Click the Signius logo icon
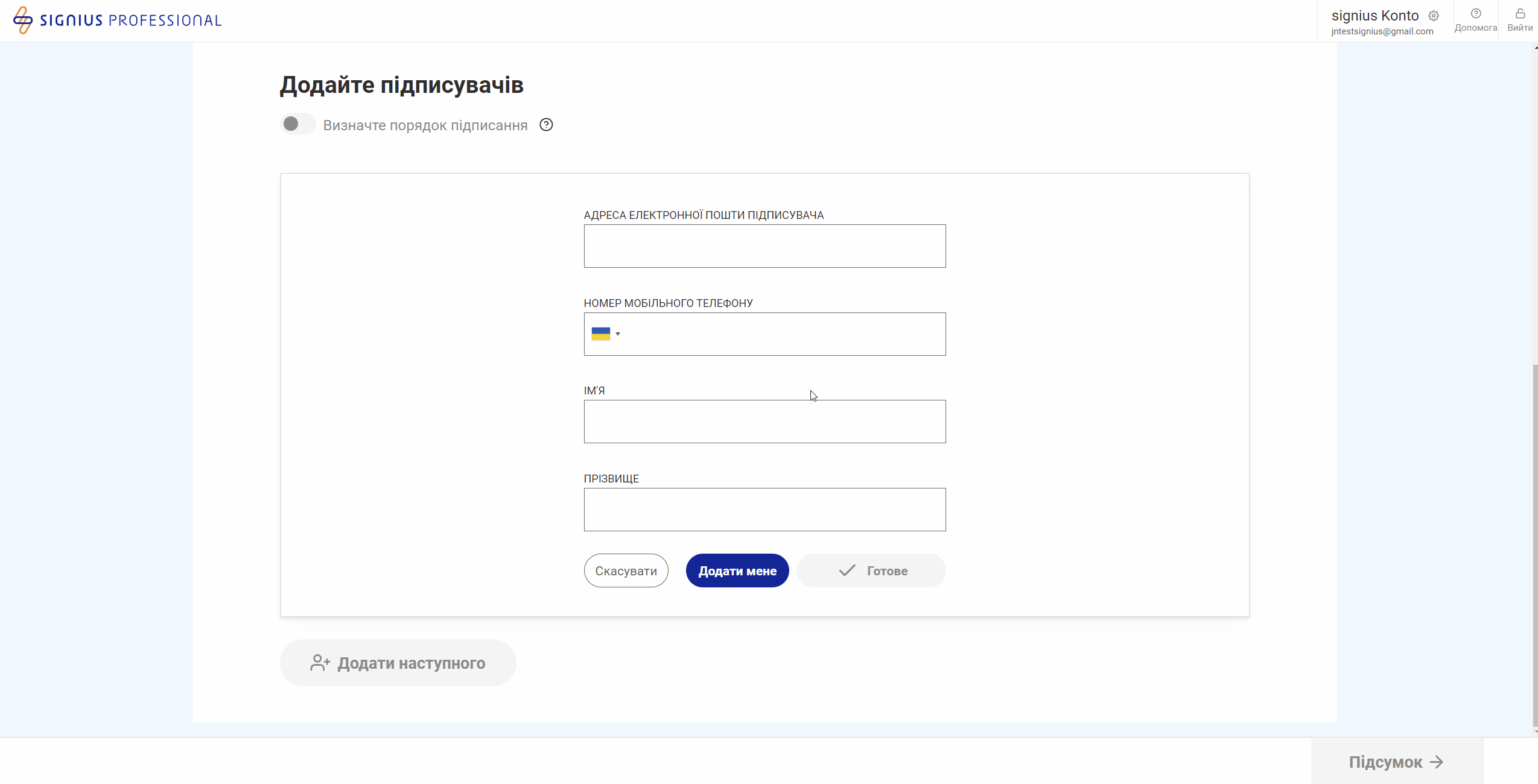Viewport: 1538px width, 784px height. pos(23,20)
